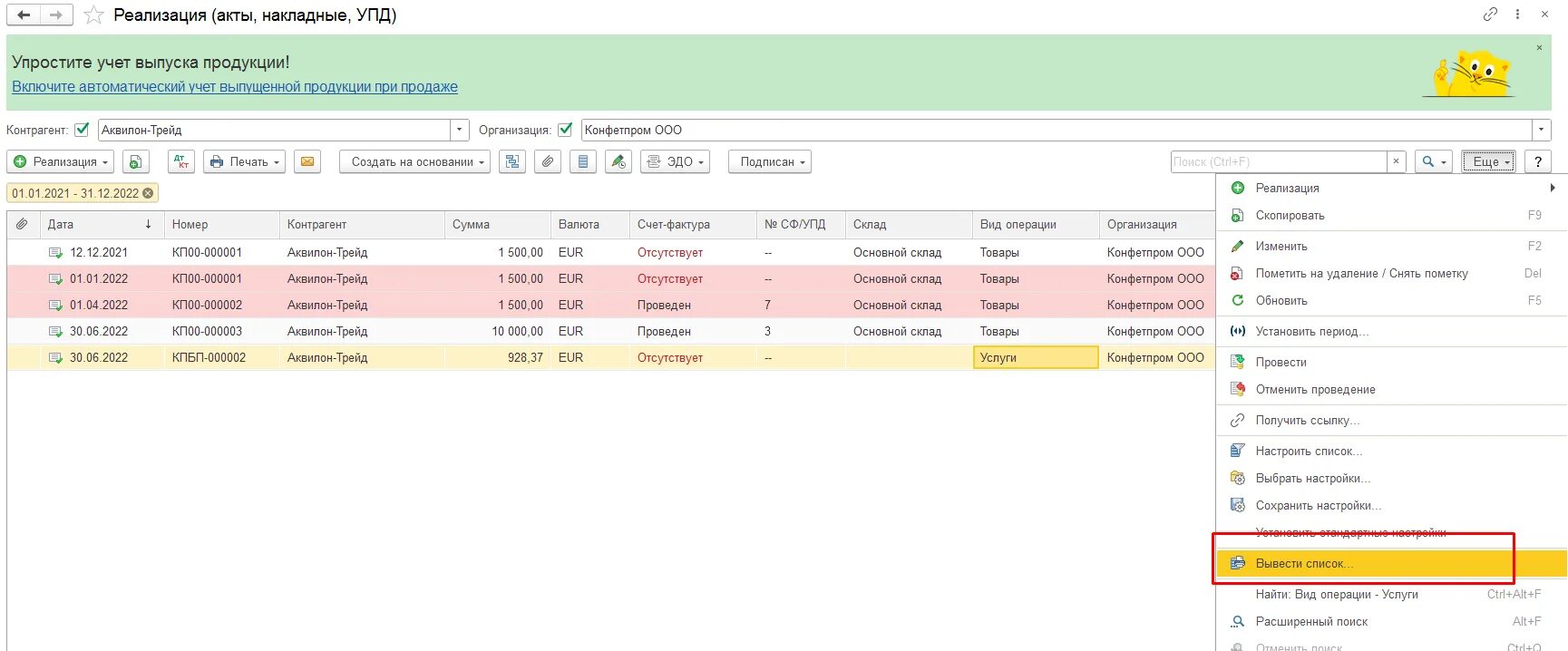Toggle the Организация filter checkbox

point(565,130)
